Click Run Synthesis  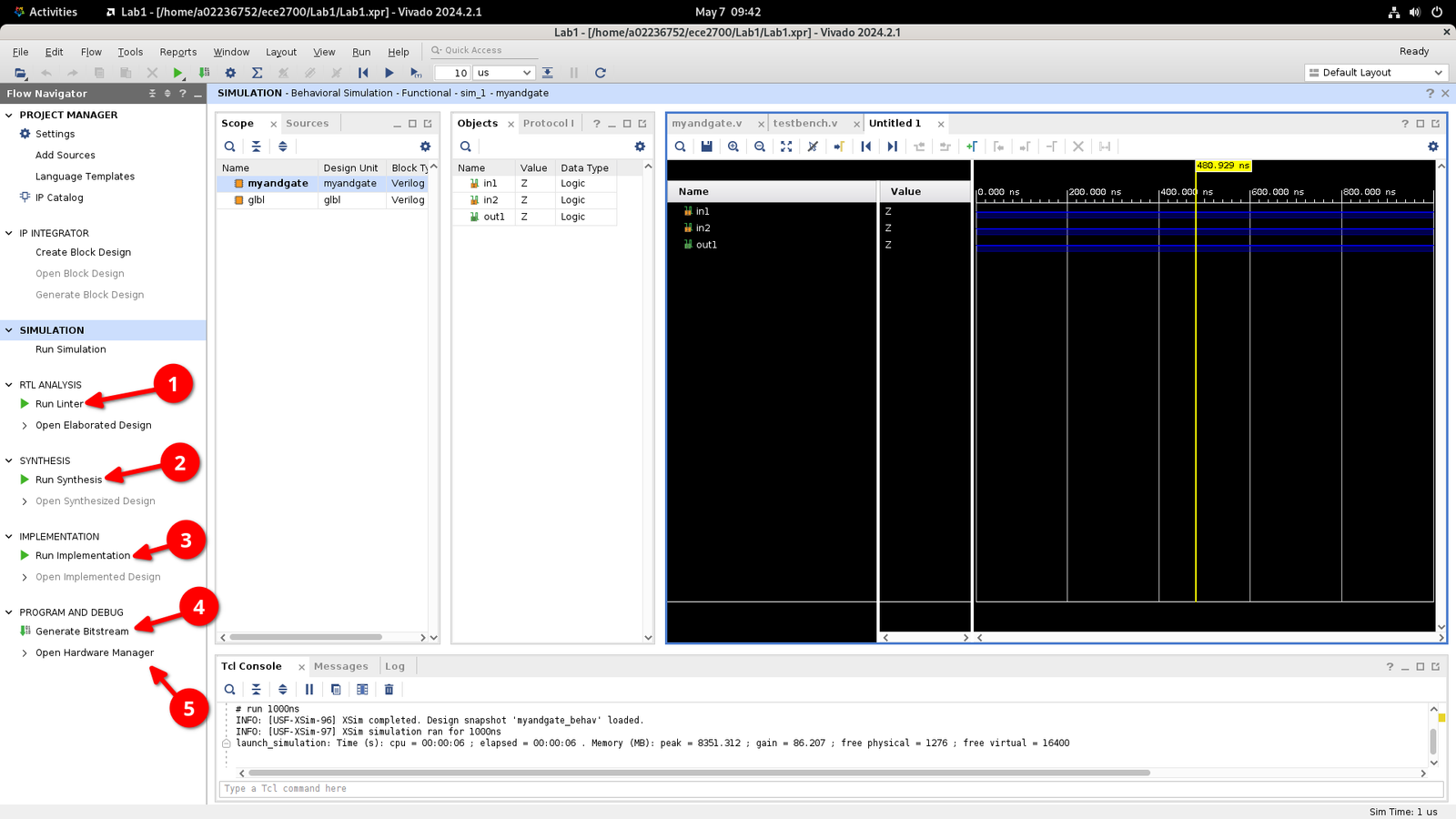coord(68,480)
